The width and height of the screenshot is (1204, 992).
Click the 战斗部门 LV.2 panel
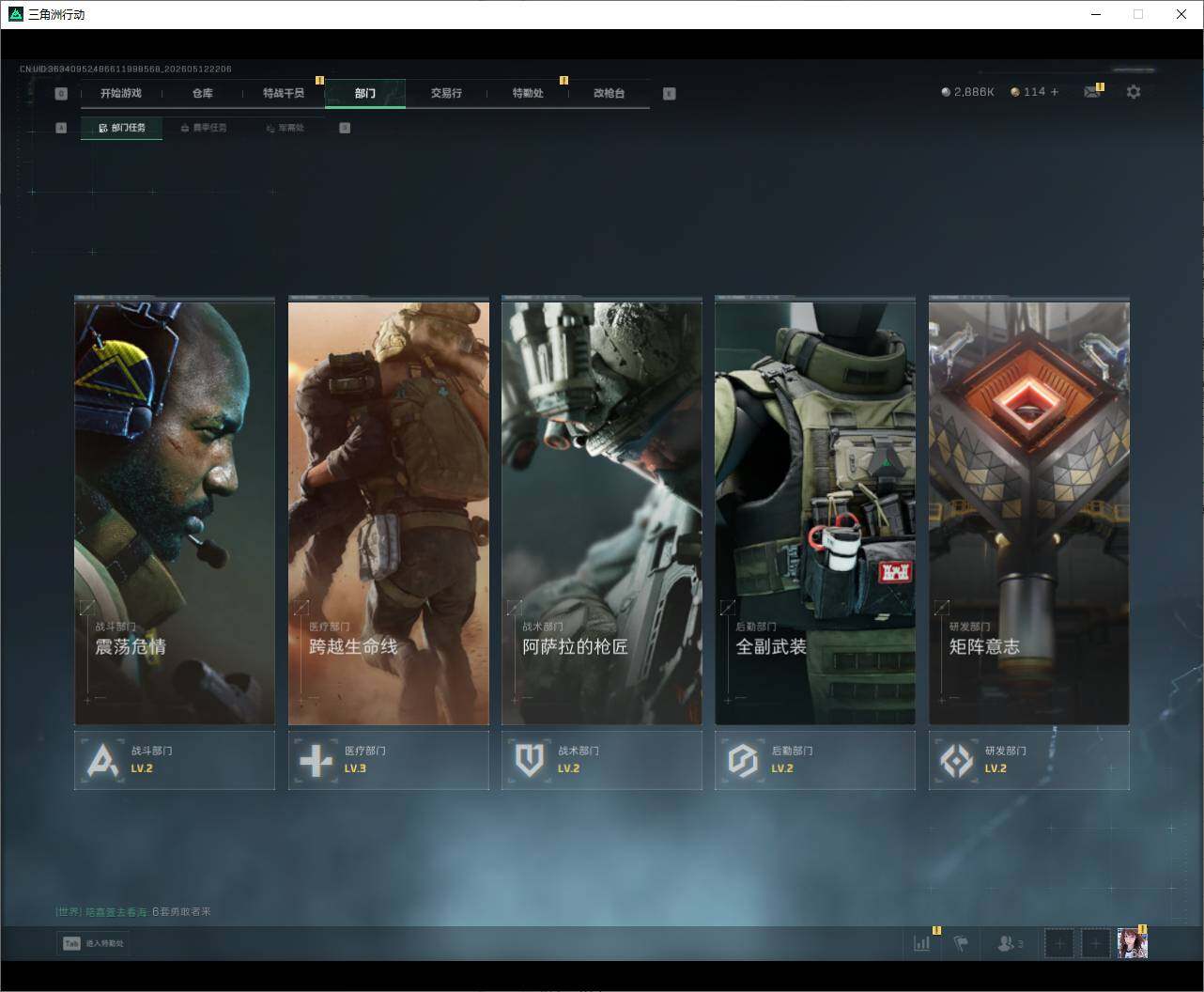(x=175, y=760)
